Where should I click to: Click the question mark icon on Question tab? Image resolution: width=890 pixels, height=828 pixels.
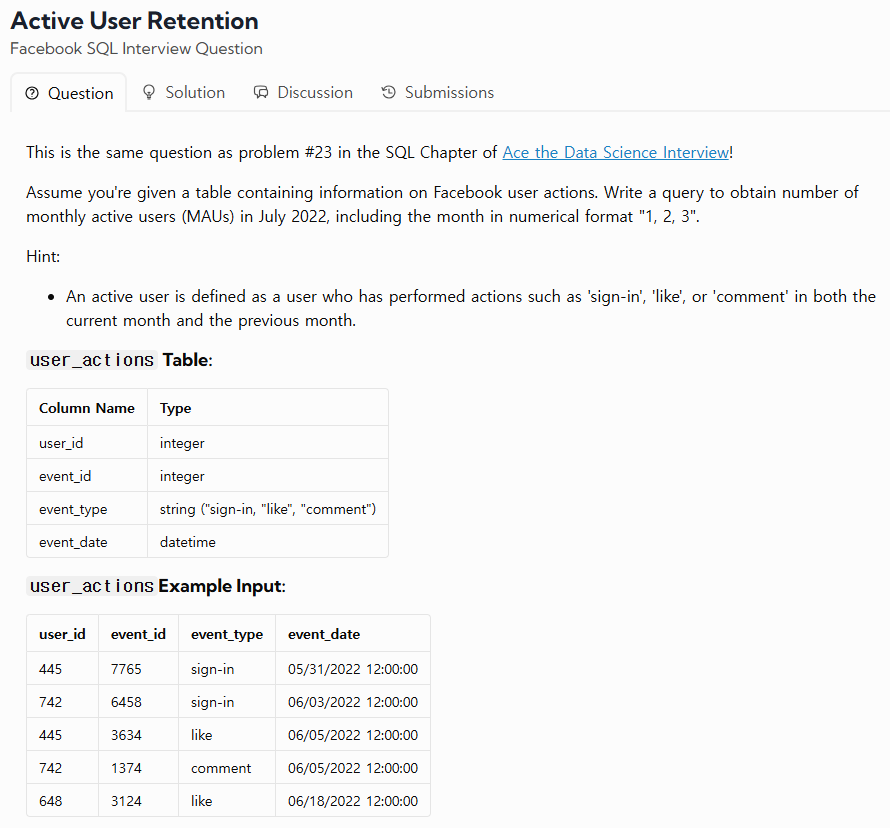point(32,93)
